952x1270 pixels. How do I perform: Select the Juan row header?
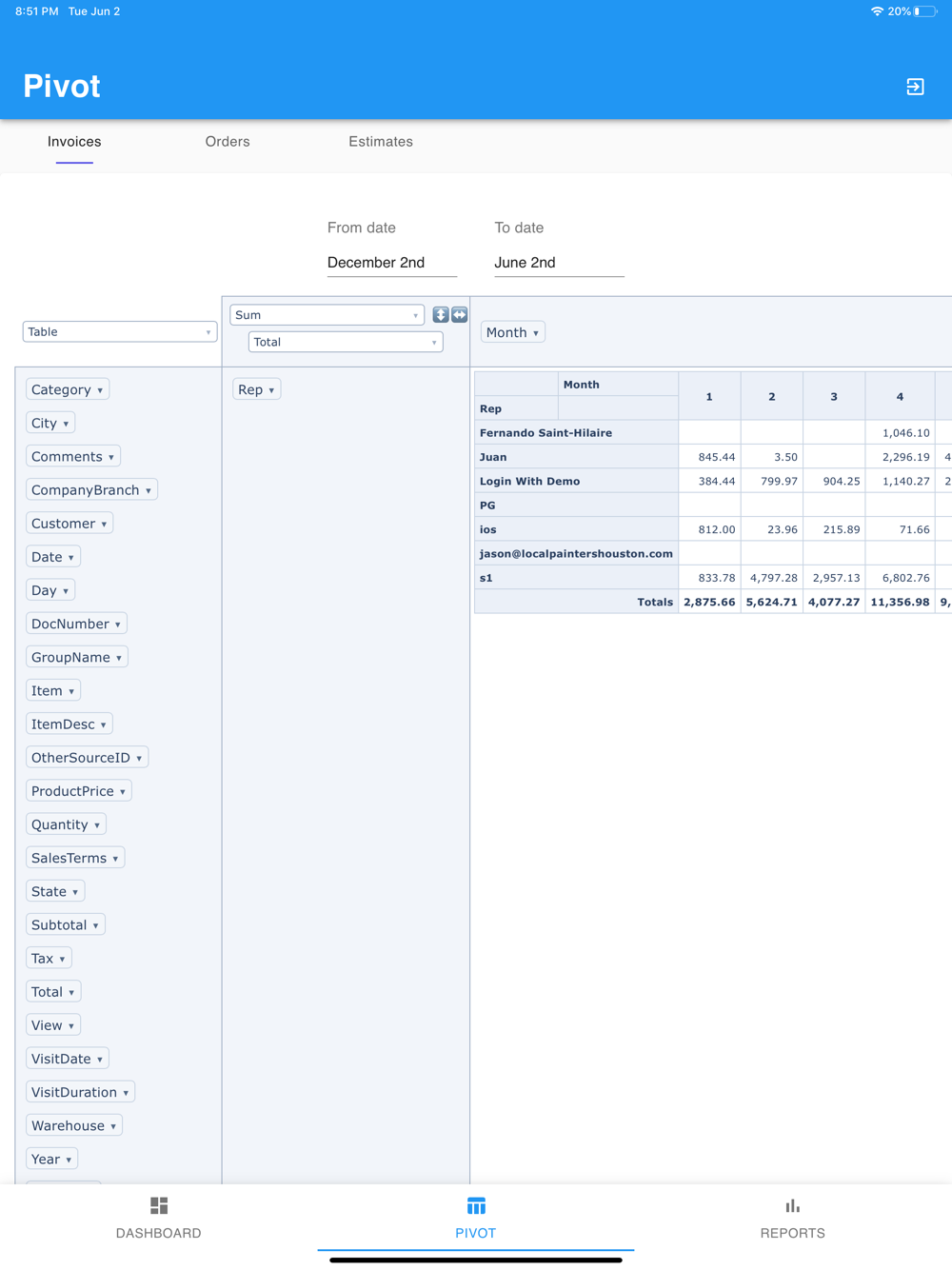(576, 457)
